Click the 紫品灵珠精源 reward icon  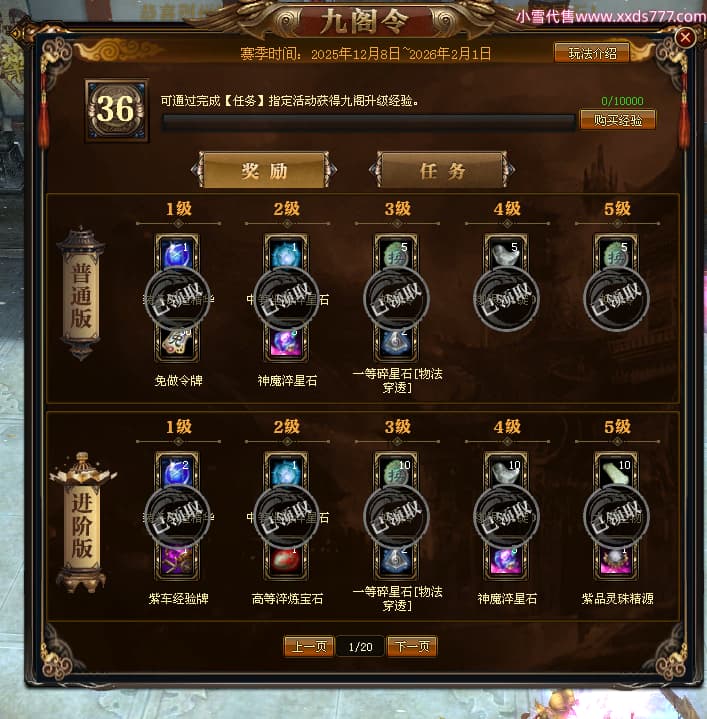point(616,560)
